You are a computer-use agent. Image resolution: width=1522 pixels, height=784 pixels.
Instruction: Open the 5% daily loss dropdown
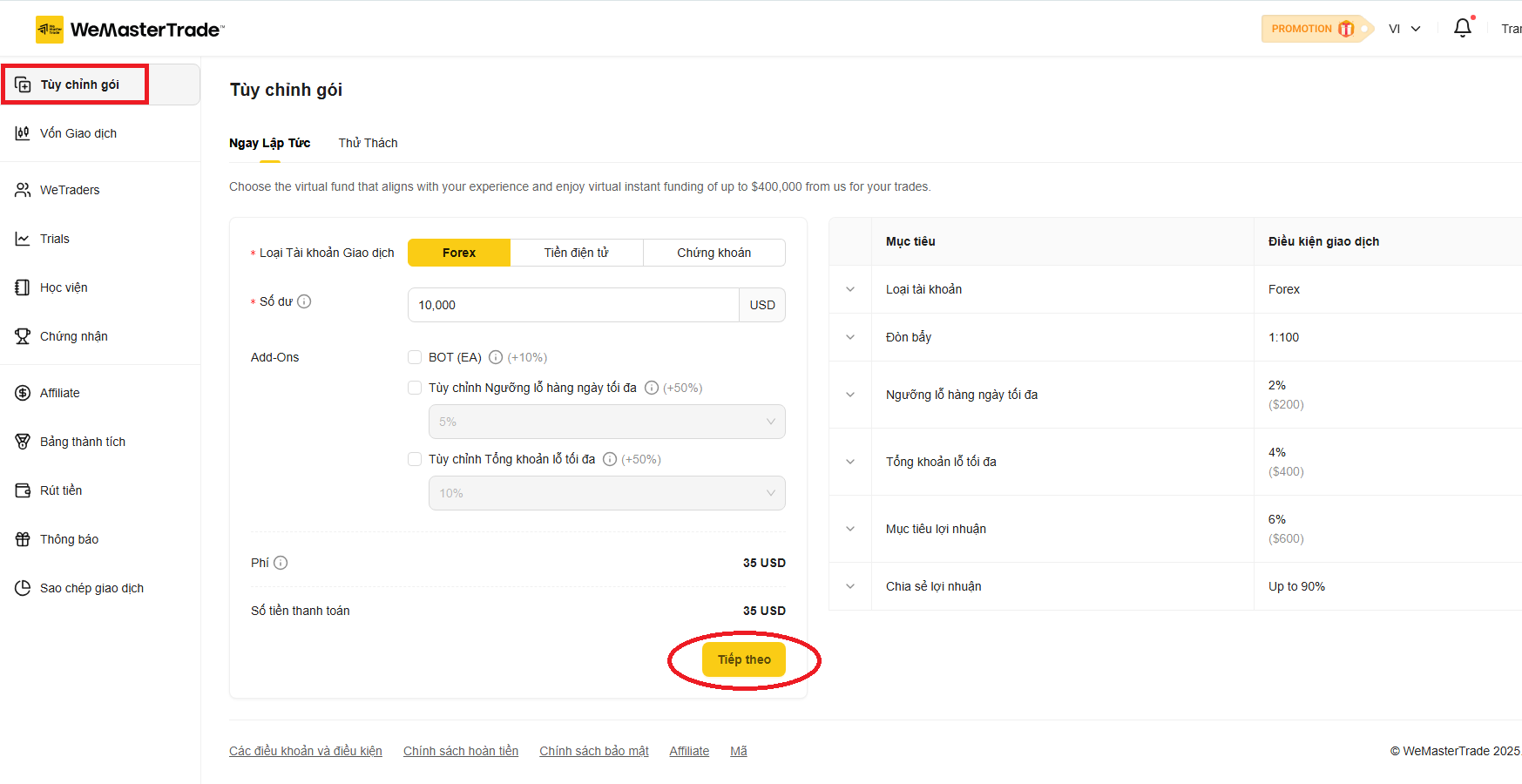click(607, 422)
